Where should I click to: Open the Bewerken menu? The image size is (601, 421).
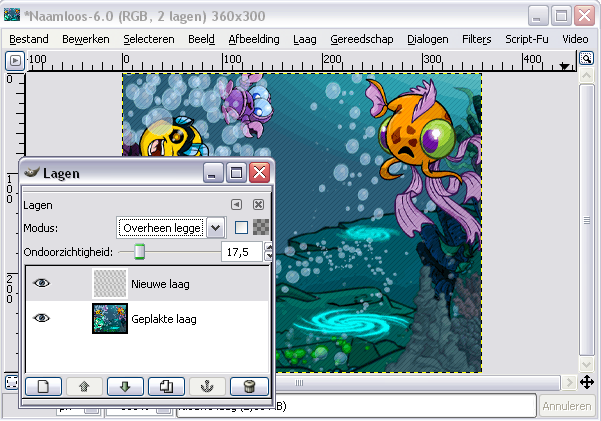(x=85, y=39)
